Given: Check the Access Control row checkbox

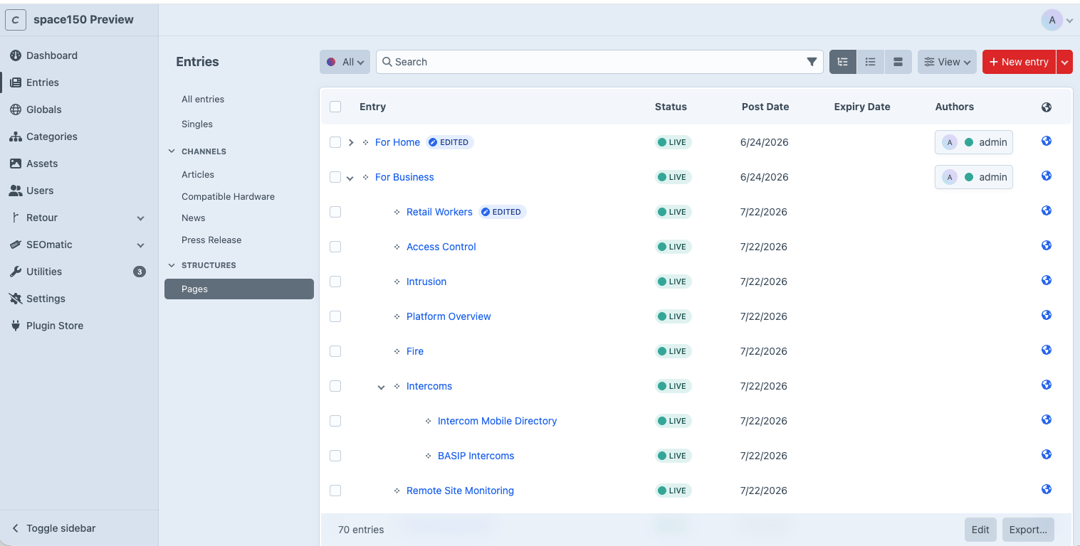Looking at the screenshot, I should coord(335,246).
